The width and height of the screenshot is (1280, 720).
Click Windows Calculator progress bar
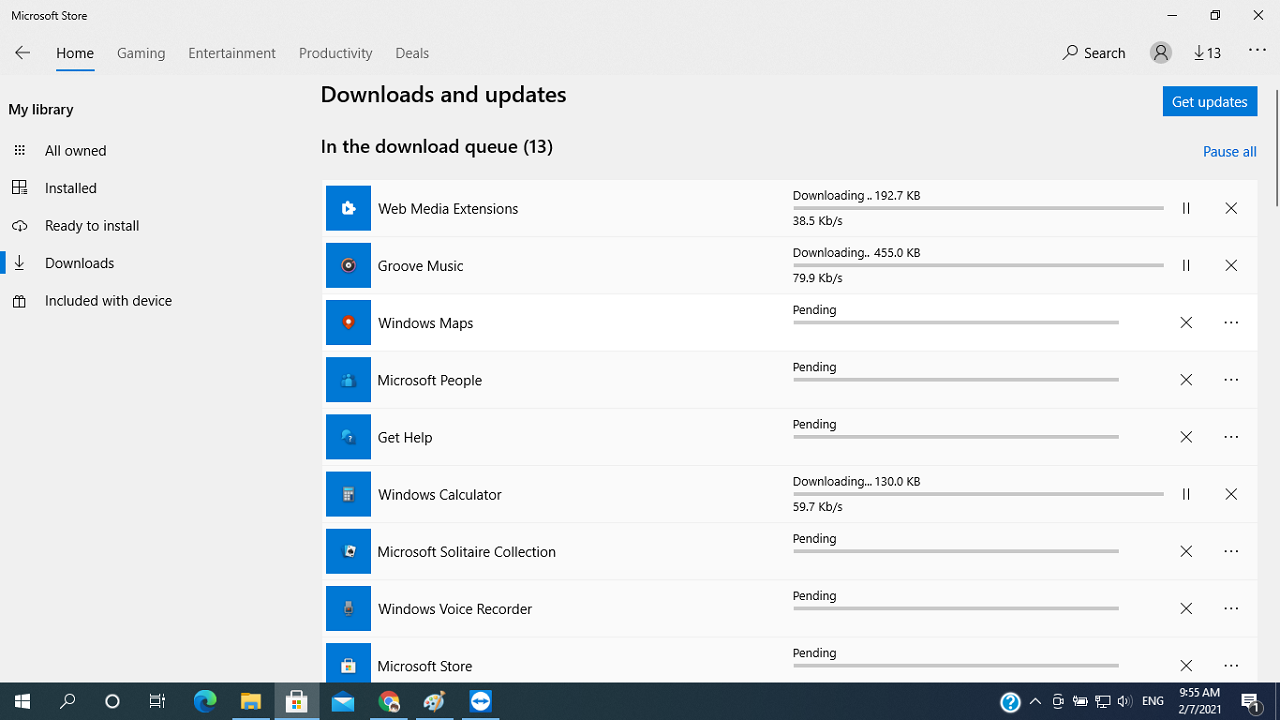[978, 494]
